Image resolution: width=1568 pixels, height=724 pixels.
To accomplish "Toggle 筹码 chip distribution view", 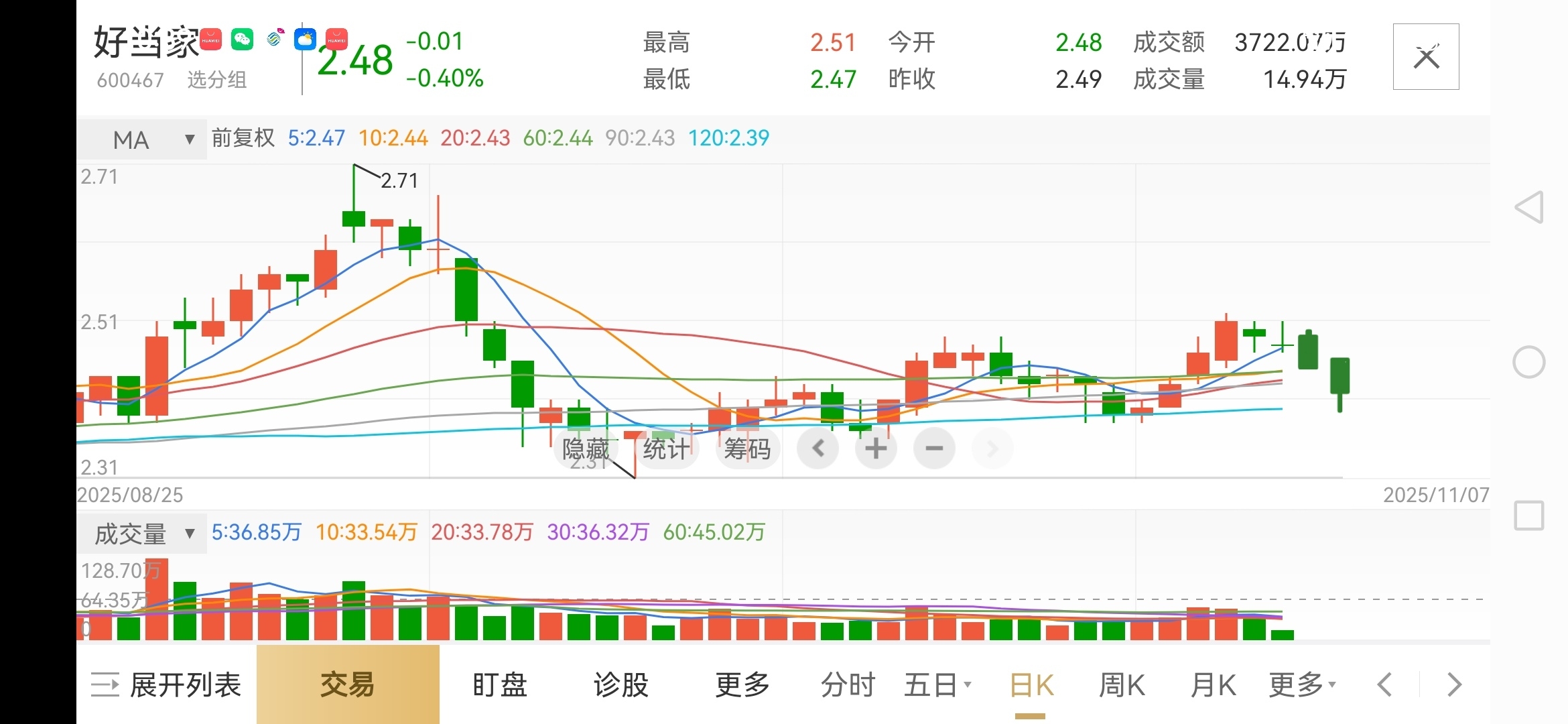I will (x=747, y=448).
